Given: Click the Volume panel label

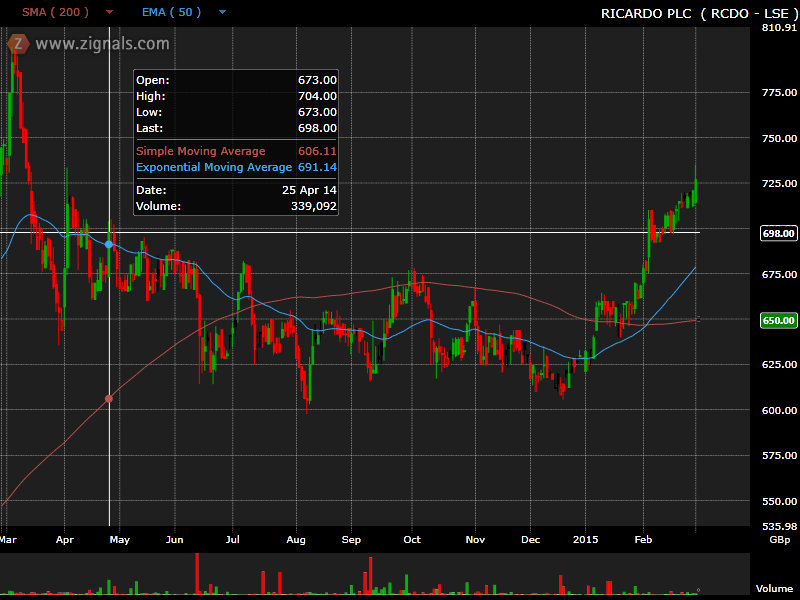Looking at the screenshot, I should tap(774, 589).
